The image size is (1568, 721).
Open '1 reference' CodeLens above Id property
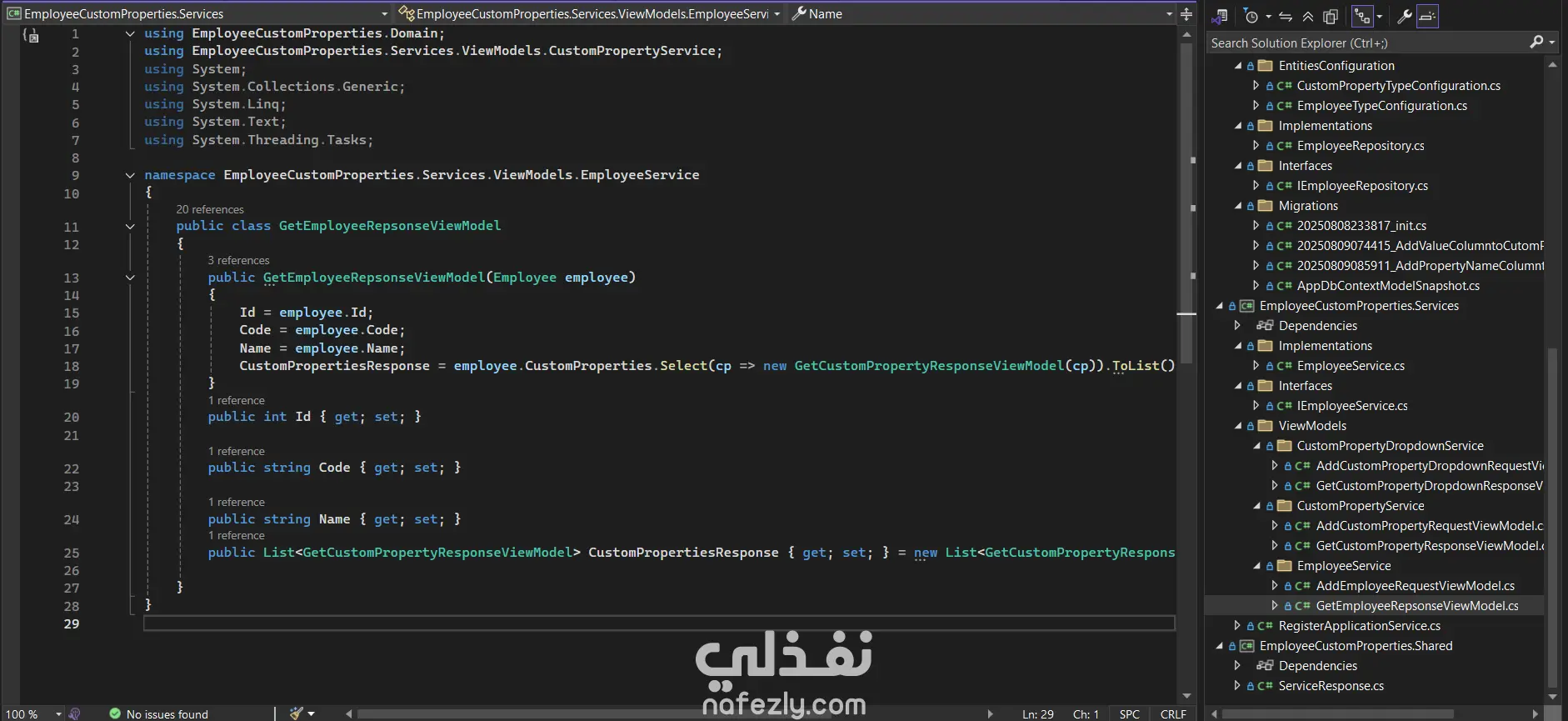tap(237, 400)
